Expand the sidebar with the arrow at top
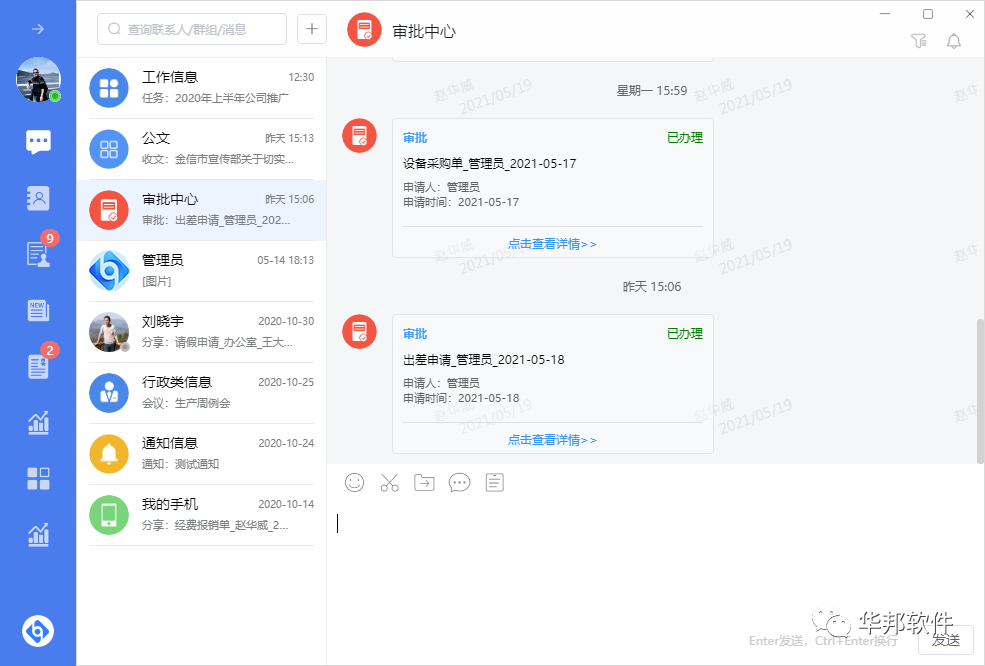Image resolution: width=985 pixels, height=666 pixels. [x=37, y=28]
